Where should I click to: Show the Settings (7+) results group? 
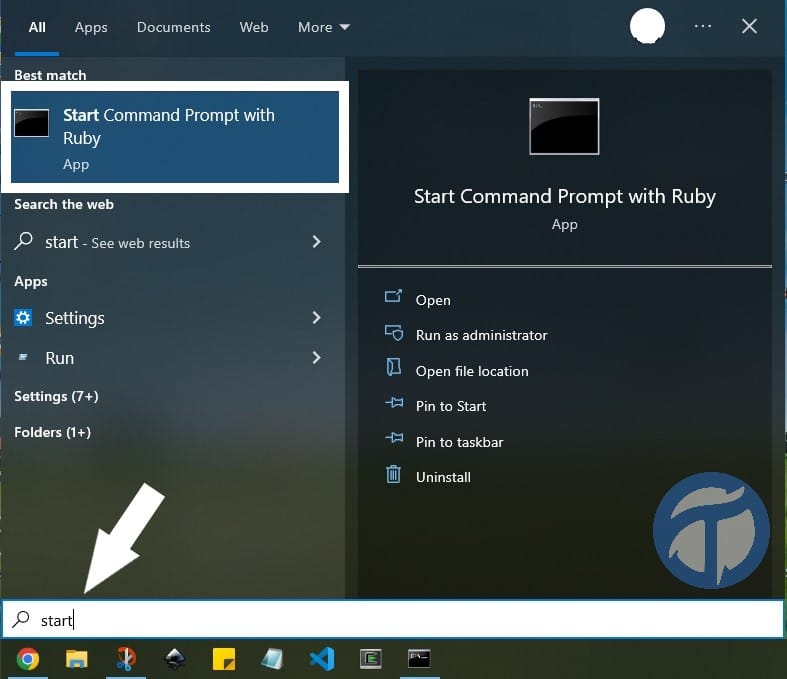tap(56, 396)
